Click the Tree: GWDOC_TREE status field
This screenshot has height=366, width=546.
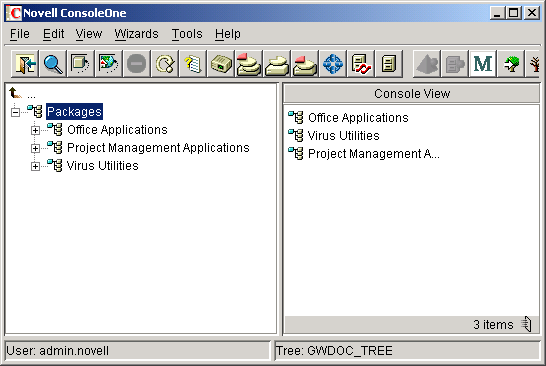click(x=407, y=350)
